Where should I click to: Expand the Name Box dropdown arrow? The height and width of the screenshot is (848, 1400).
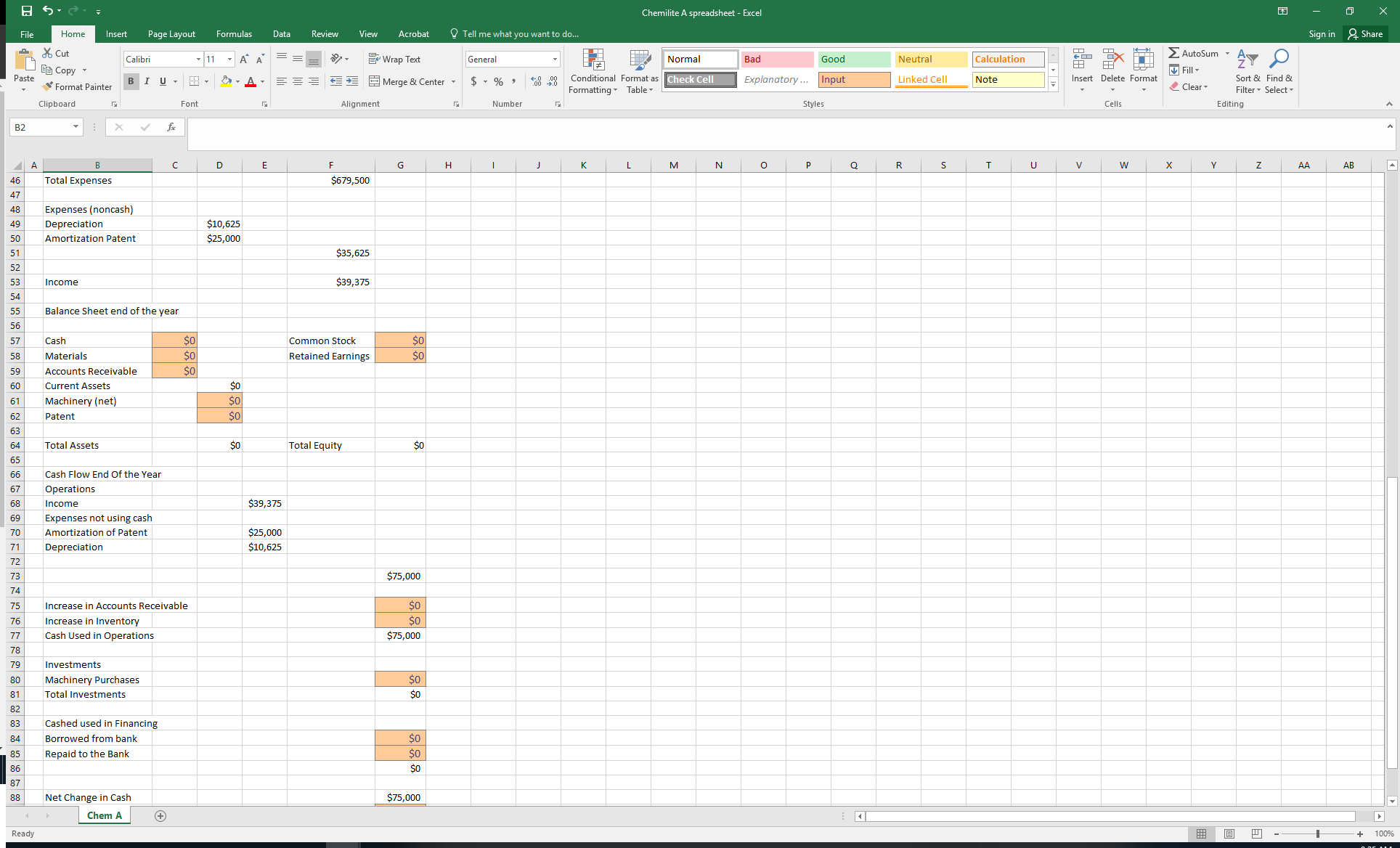point(76,127)
